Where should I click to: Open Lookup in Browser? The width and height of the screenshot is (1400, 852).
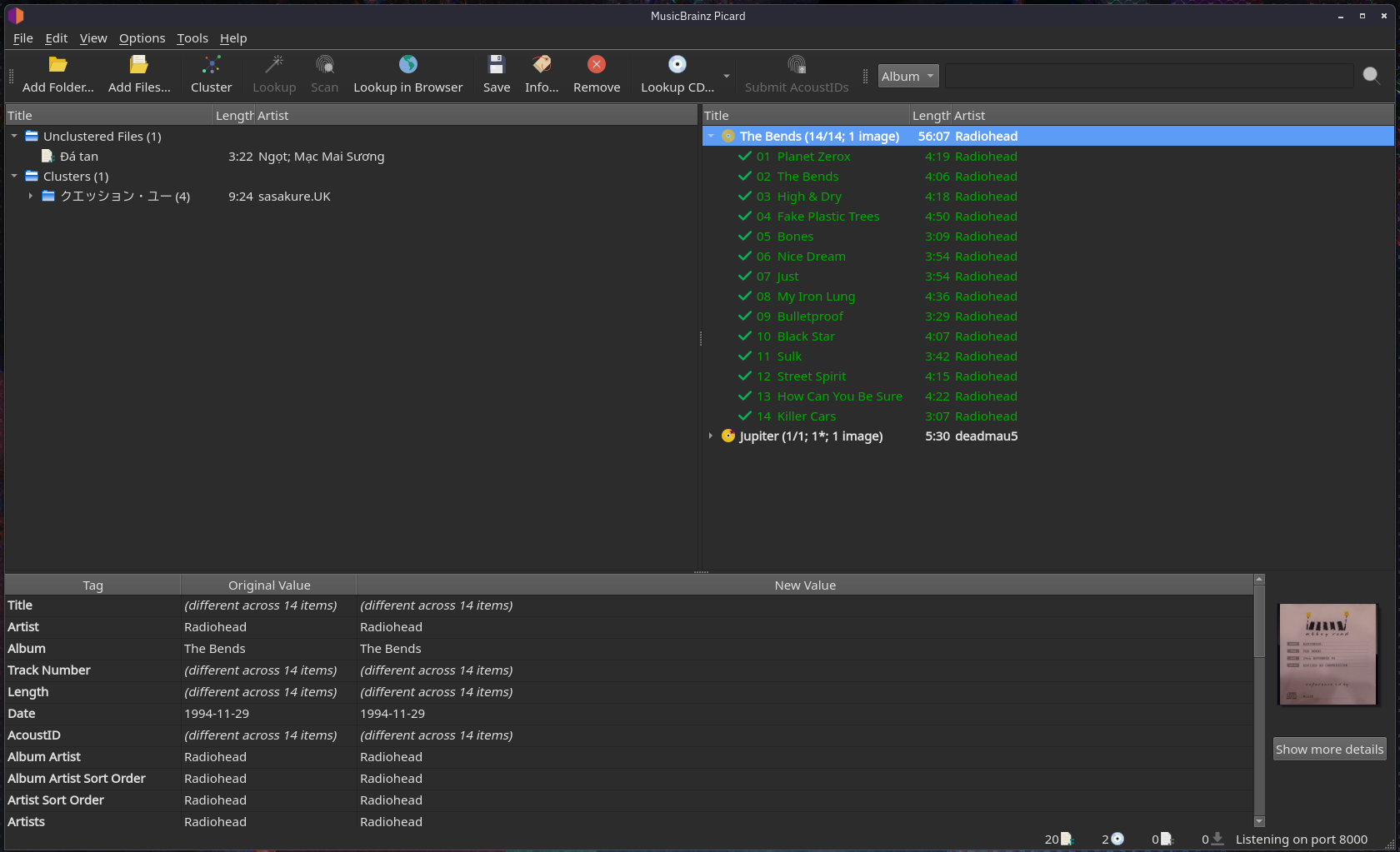click(407, 65)
